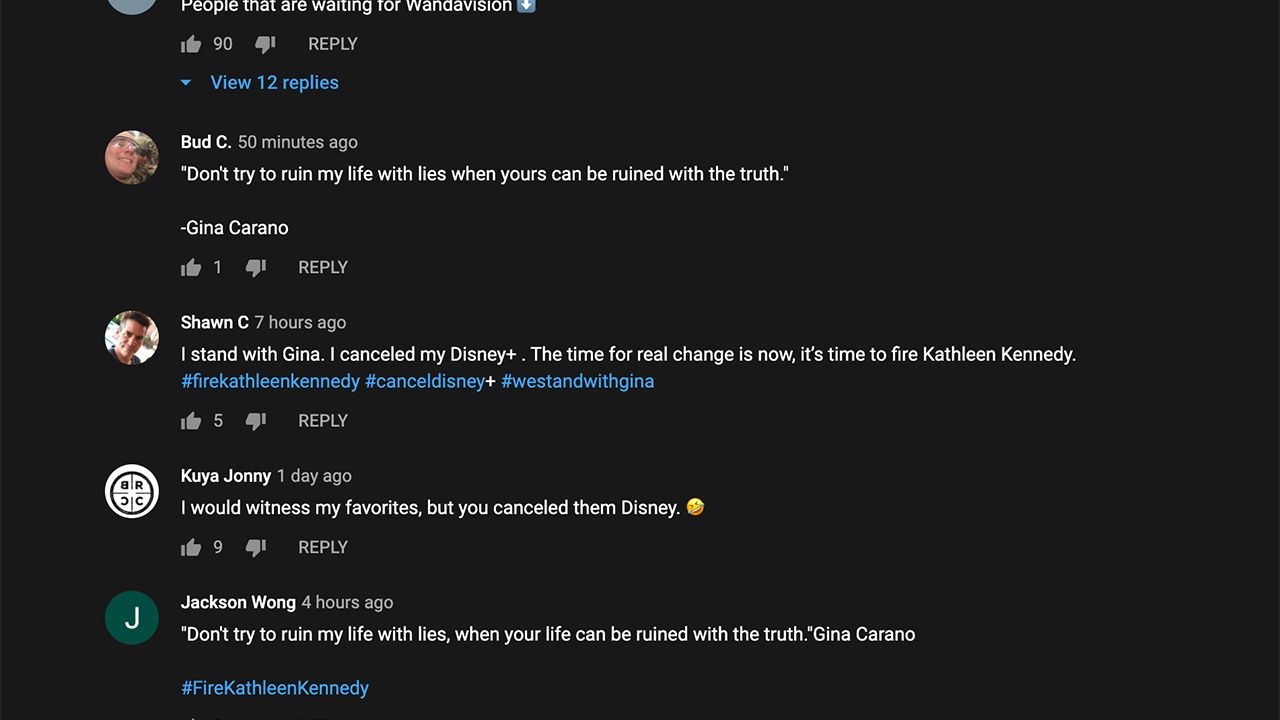1280x720 pixels.
Task: Reply to Shawn C's comment
Action: point(323,421)
